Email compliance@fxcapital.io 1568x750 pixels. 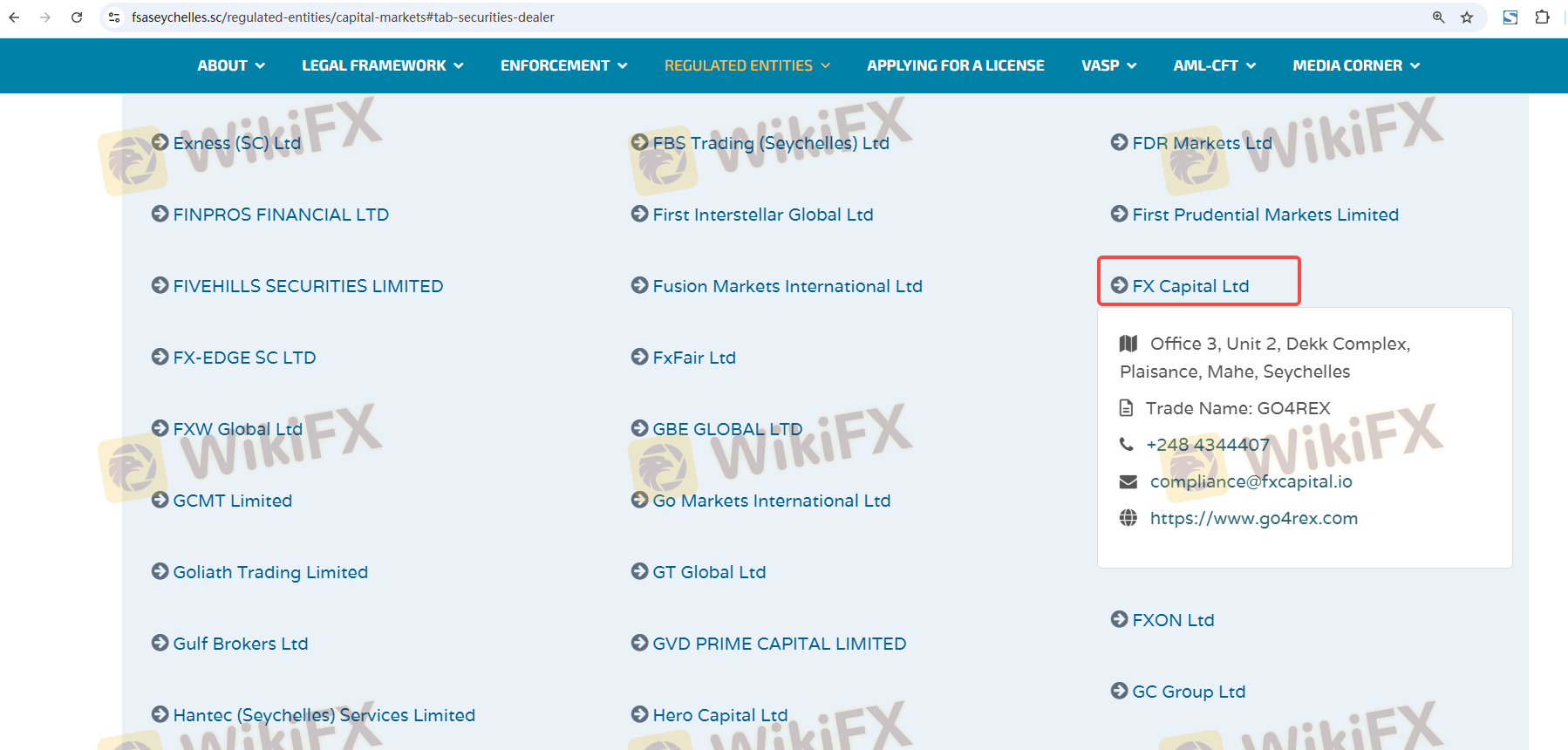(1251, 481)
